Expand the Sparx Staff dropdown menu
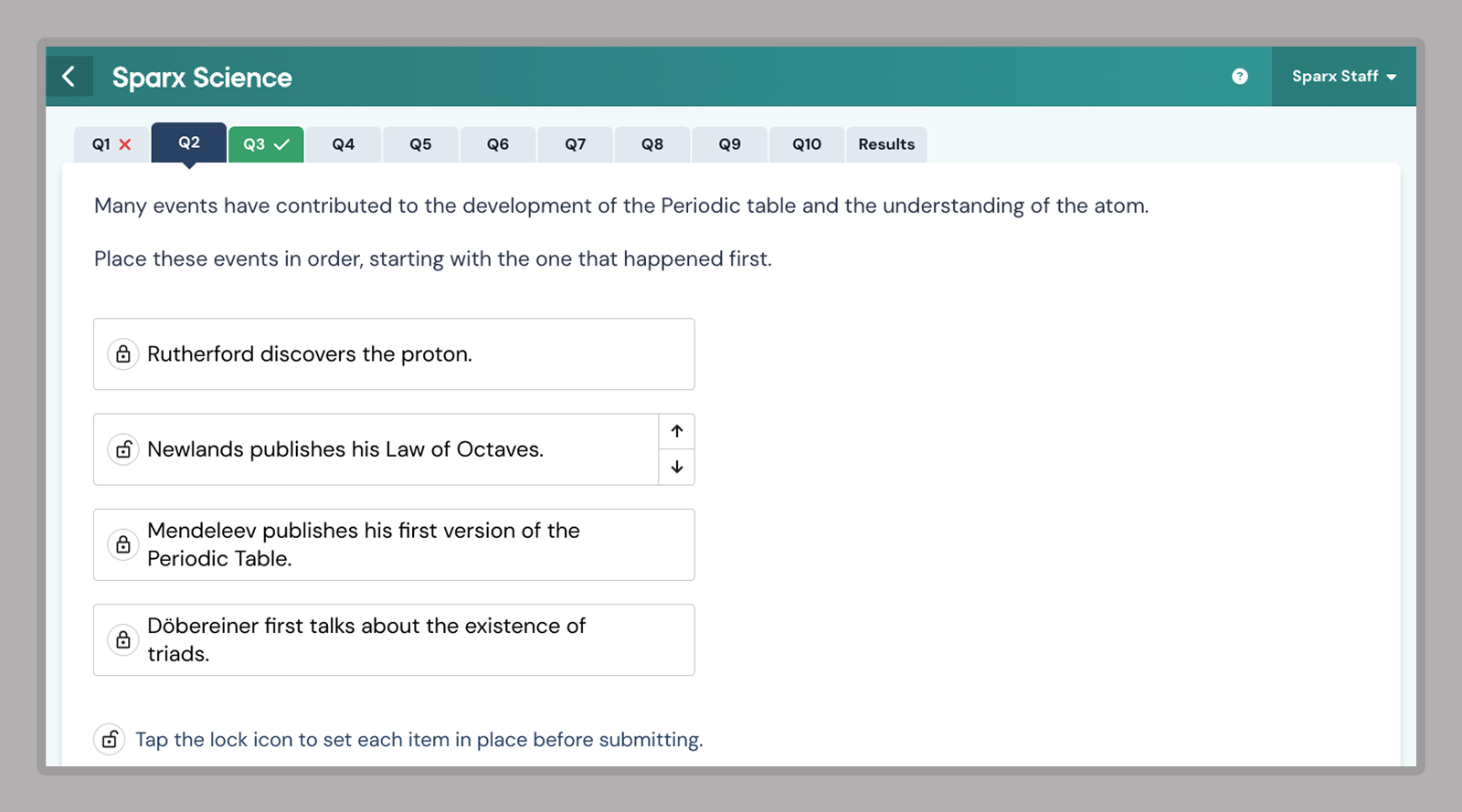The height and width of the screenshot is (812, 1462). (x=1343, y=77)
